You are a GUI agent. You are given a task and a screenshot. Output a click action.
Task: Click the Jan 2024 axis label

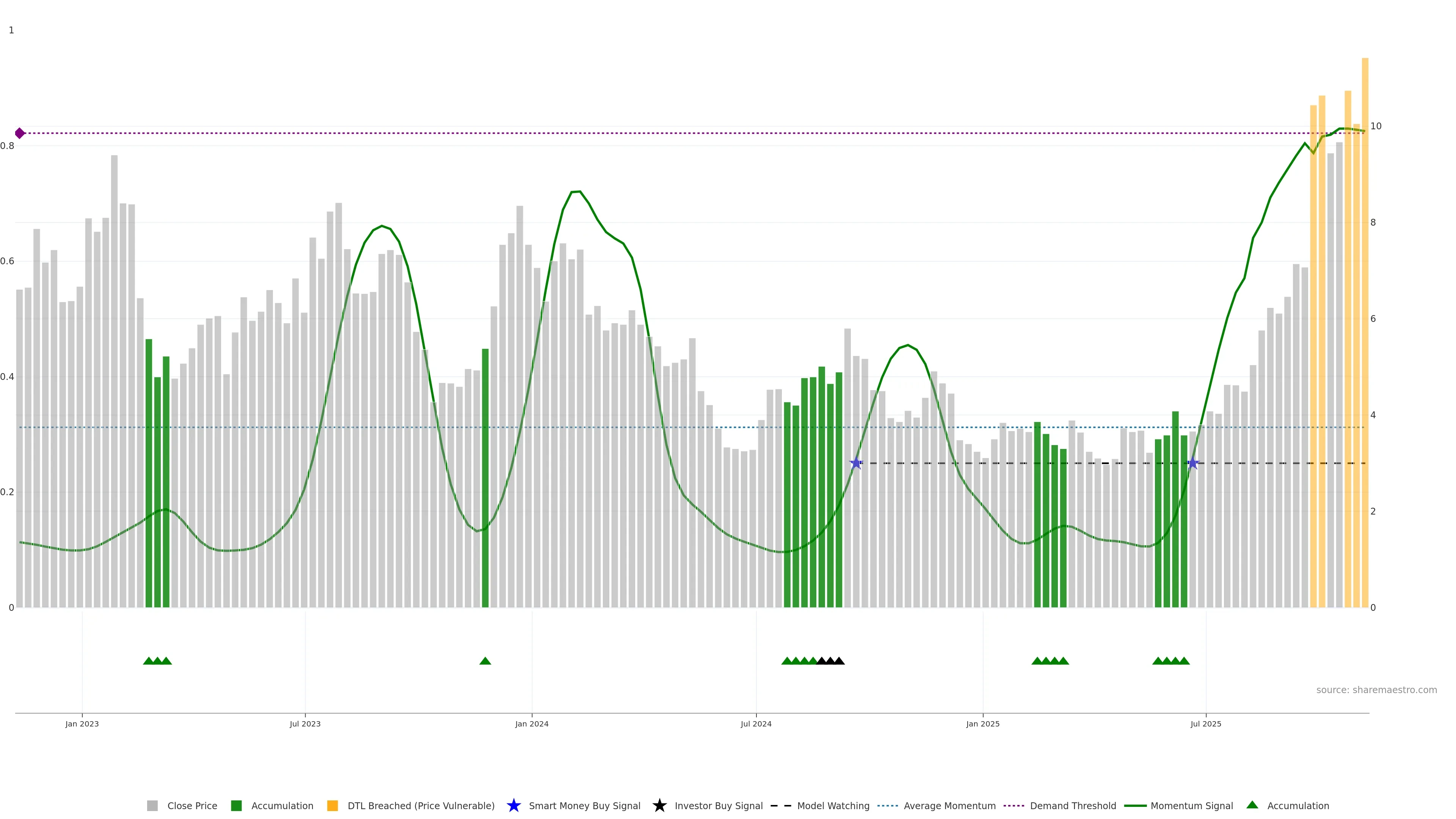click(531, 724)
